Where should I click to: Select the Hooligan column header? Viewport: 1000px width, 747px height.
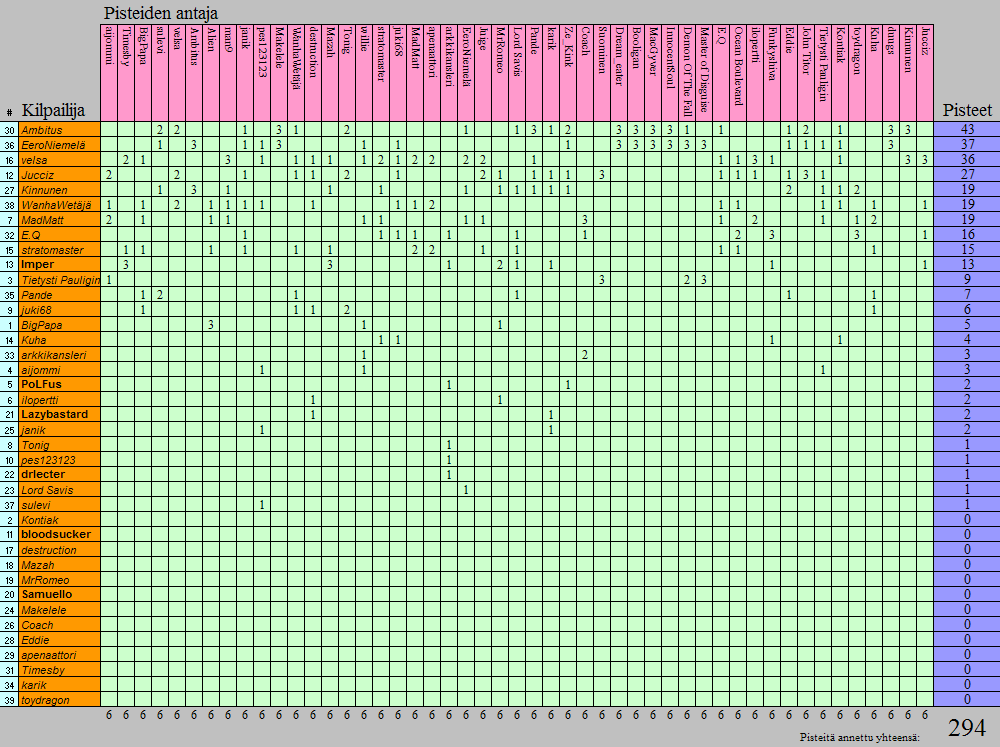click(636, 73)
